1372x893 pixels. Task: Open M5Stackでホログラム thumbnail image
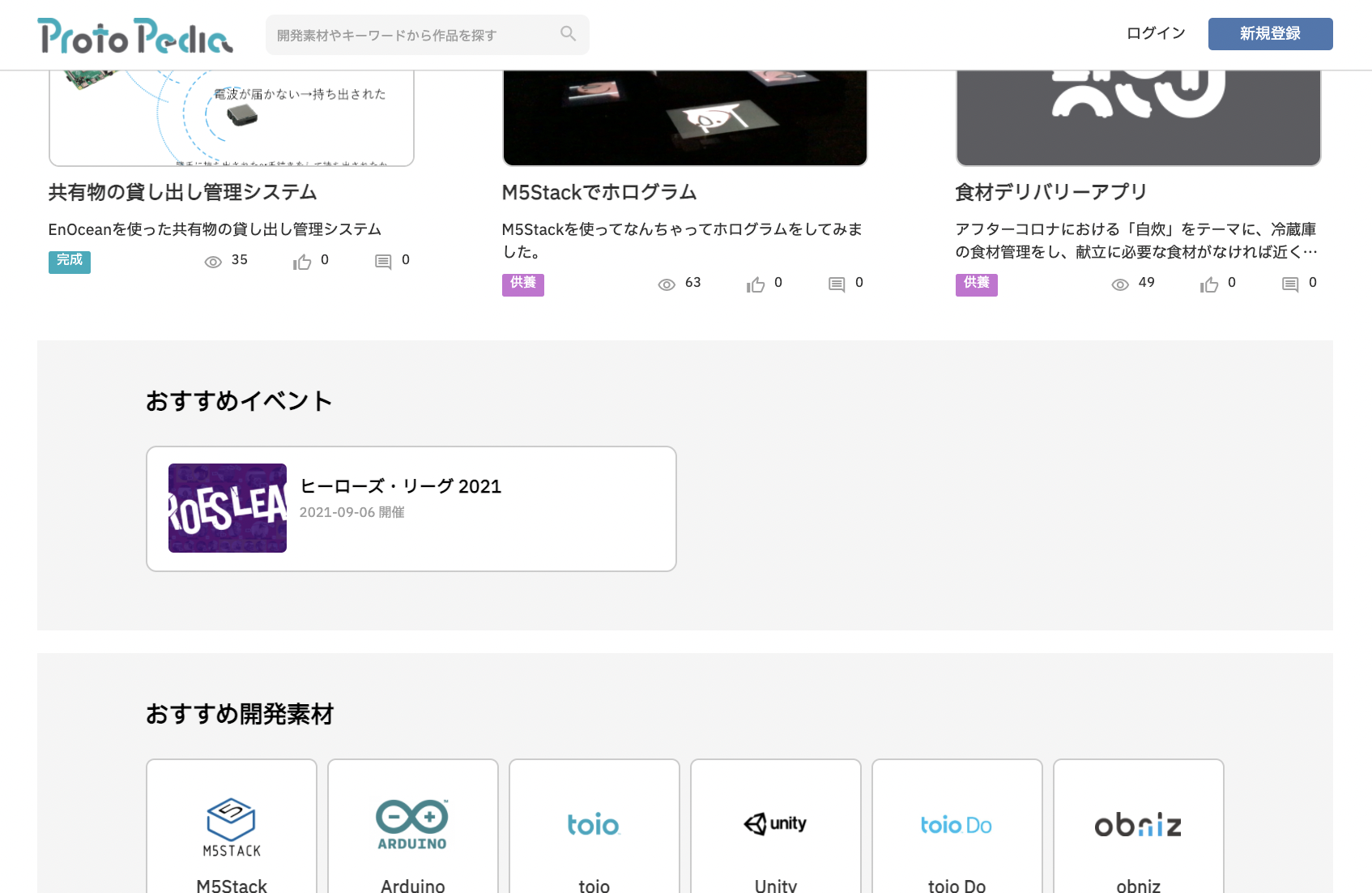point(685,117)
